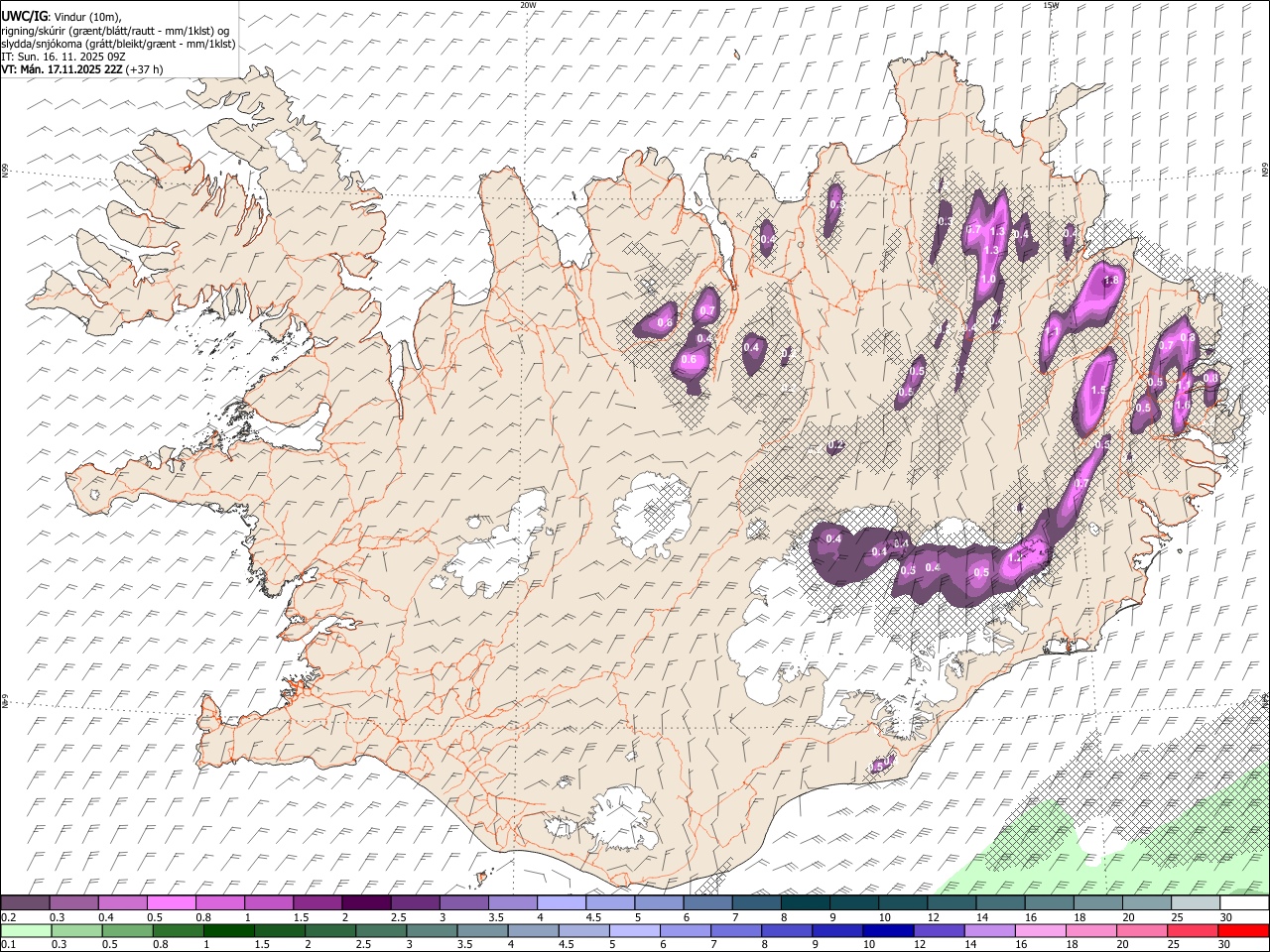Click the '4.5' label in the top legend row

(594, 917)
